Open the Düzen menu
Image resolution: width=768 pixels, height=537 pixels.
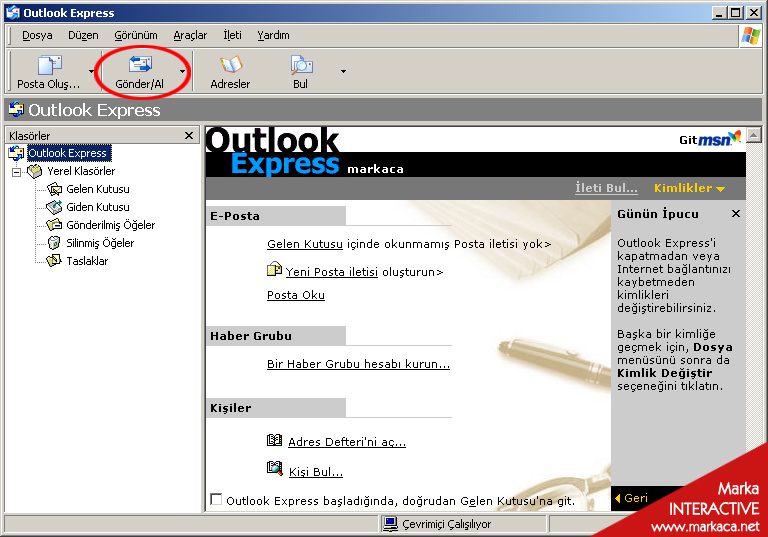83,35
